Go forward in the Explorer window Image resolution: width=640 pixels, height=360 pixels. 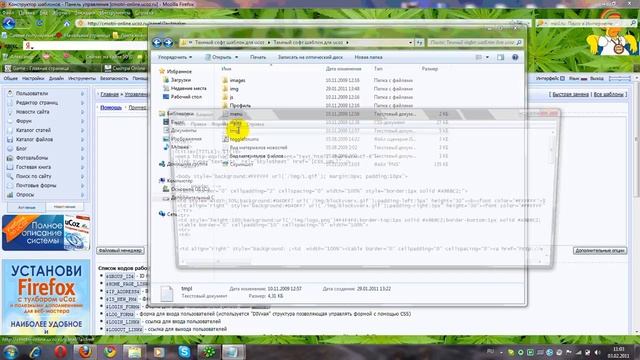click(168, 42)
